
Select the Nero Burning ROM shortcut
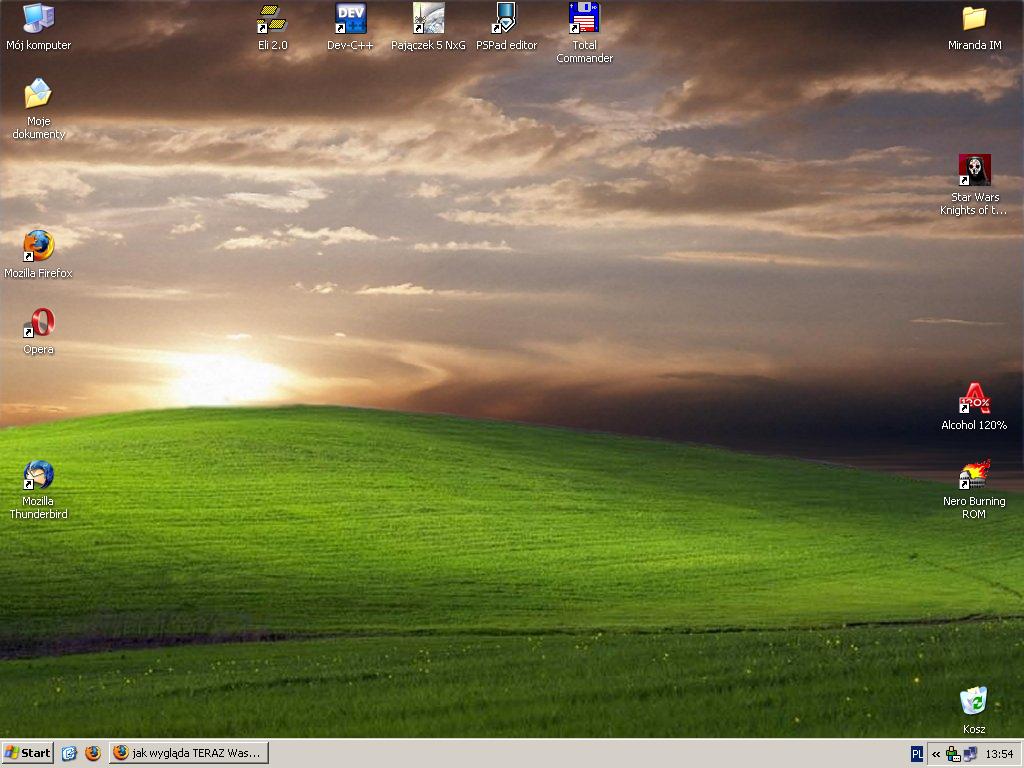pos(974,489)
